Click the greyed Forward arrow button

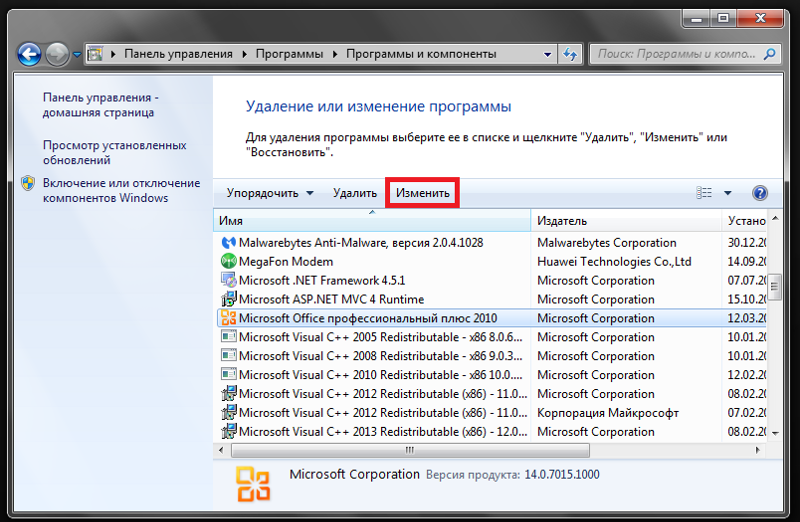point(57,54)
